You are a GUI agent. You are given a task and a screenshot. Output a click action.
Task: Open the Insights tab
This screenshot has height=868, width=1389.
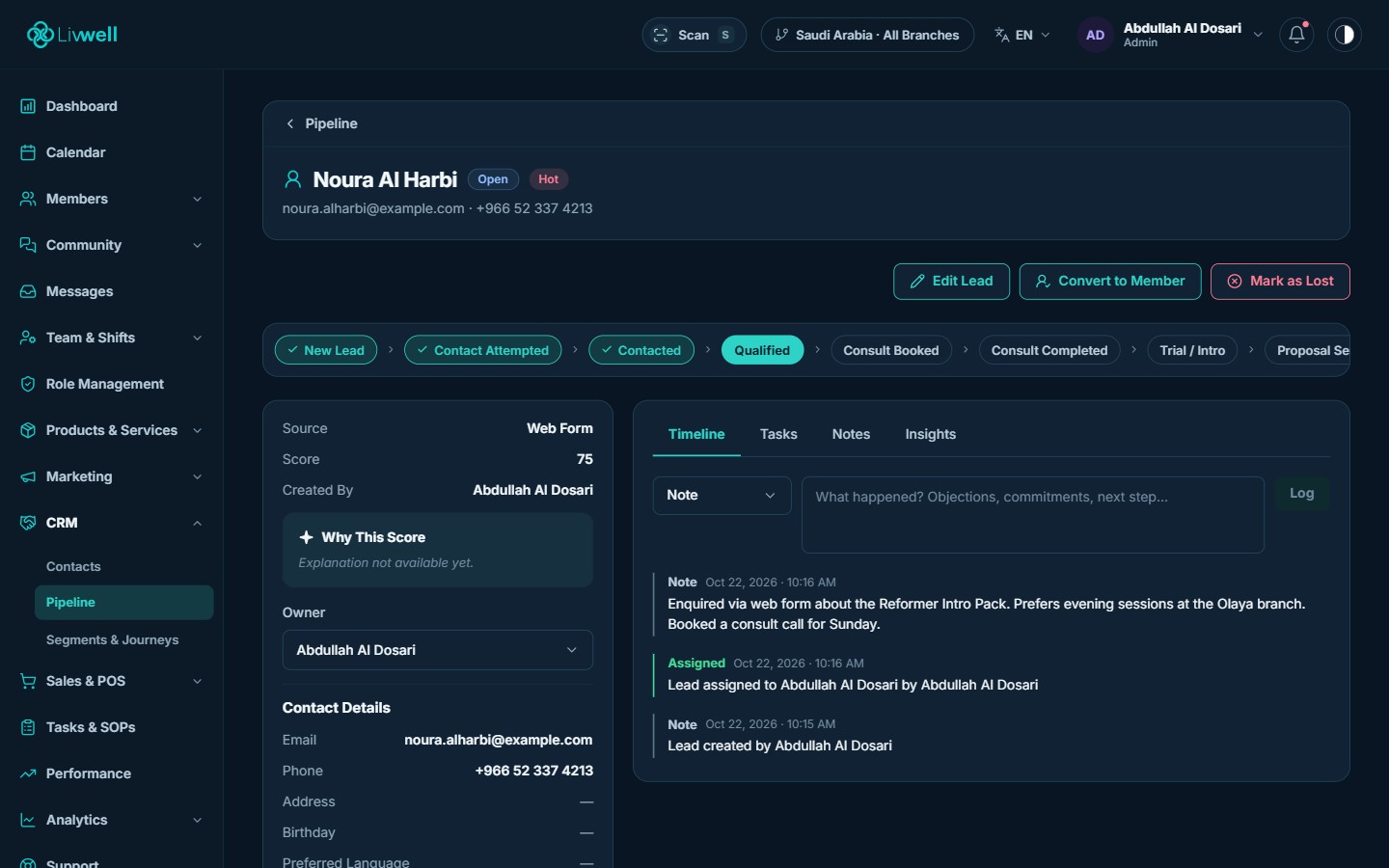coord(930,434)
